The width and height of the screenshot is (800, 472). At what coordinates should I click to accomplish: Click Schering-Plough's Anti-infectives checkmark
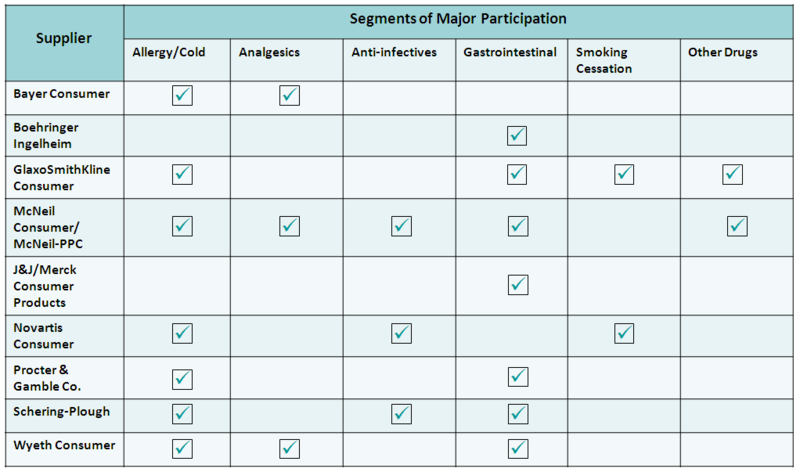click(x=401, y=412)
